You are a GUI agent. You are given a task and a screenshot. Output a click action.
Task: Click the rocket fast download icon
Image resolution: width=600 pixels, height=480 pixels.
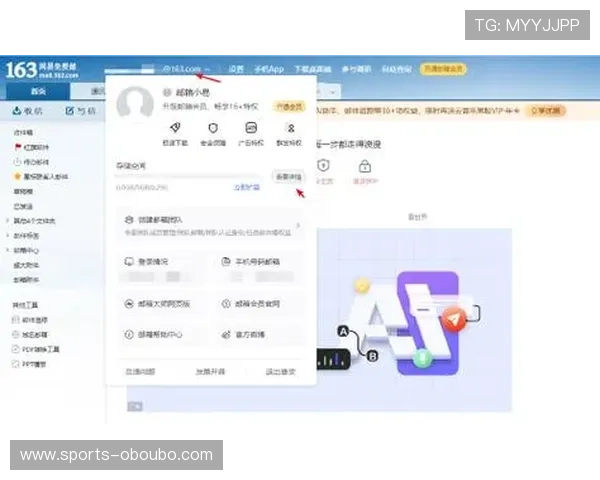click(175, 127)
